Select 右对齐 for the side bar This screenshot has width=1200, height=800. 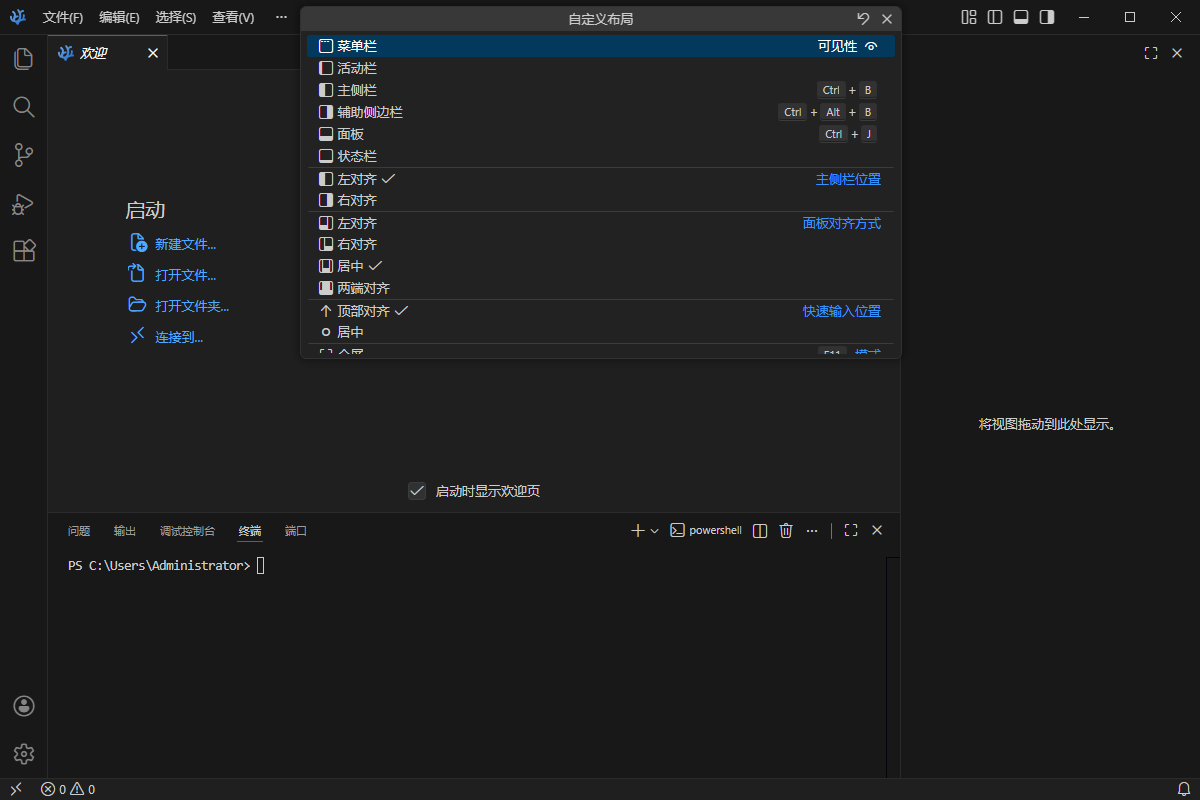tap(358, 199)
